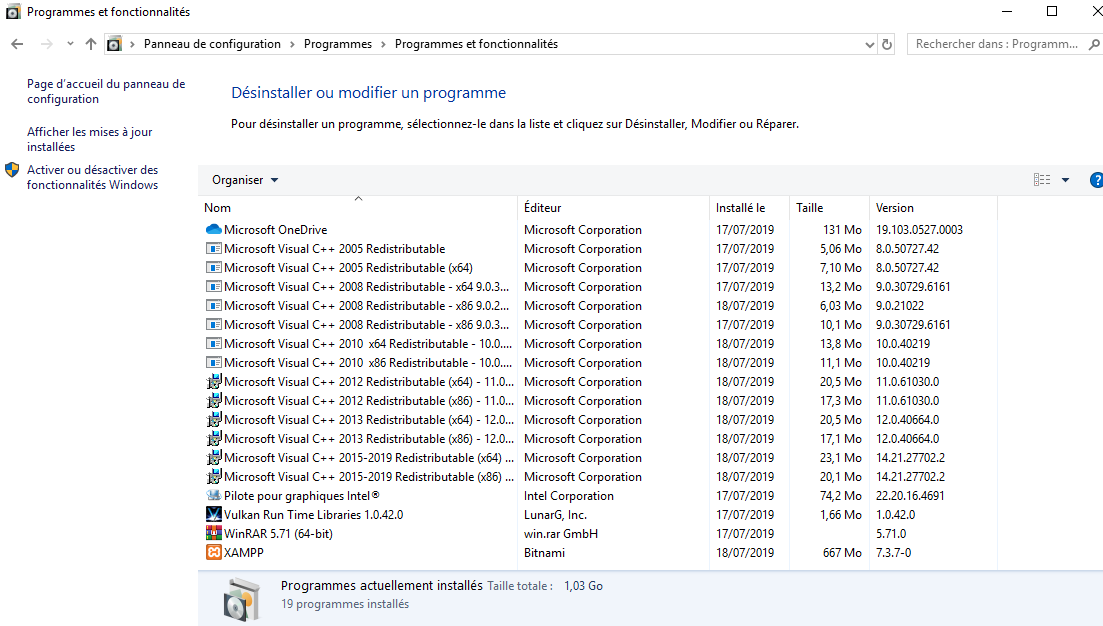
Task: Change the view with the view layout icon
Action: pyautogui.click(x=1042, y=180)
